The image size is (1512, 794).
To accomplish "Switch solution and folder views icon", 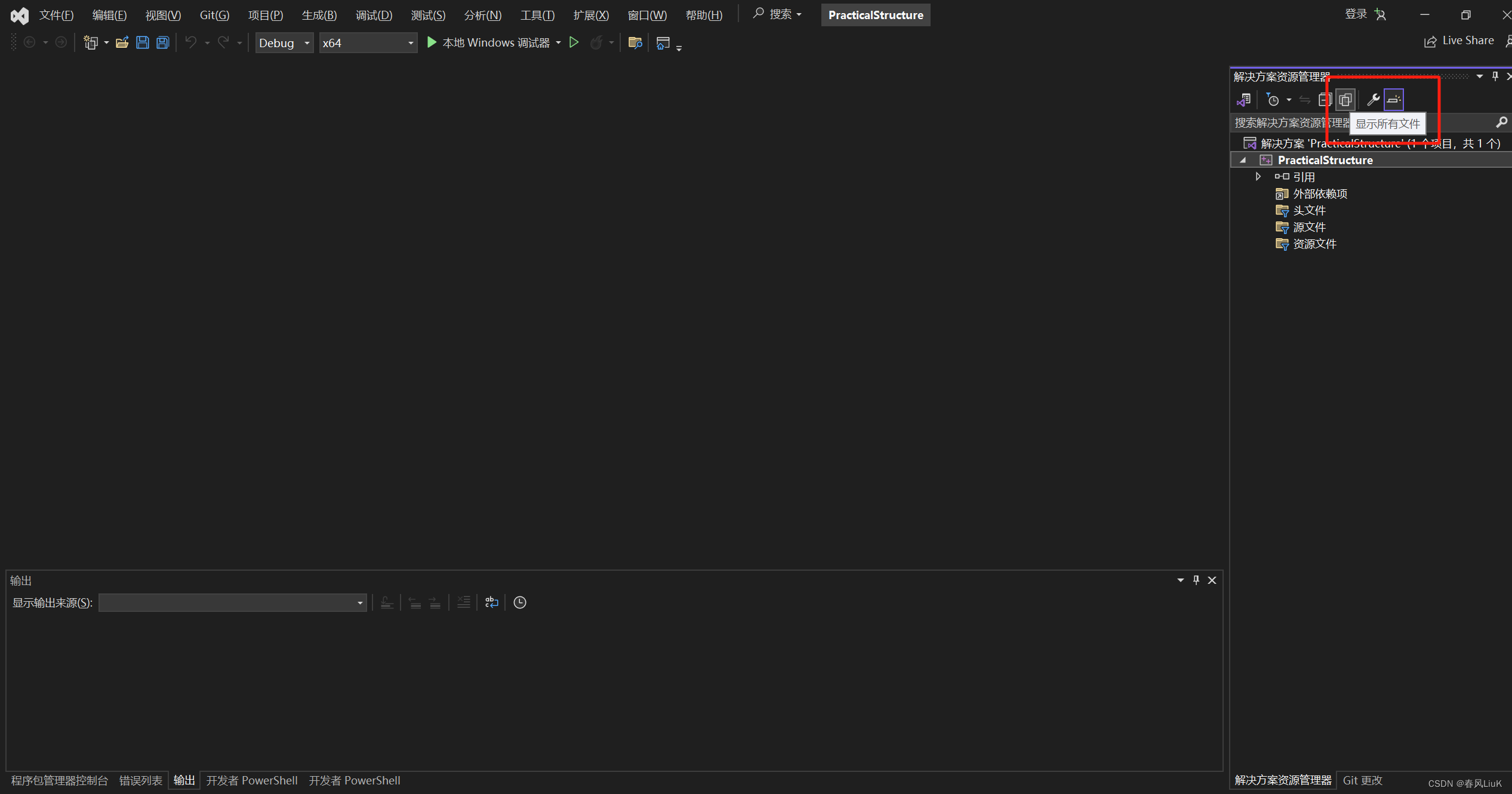I will (x=1244, y=100).
